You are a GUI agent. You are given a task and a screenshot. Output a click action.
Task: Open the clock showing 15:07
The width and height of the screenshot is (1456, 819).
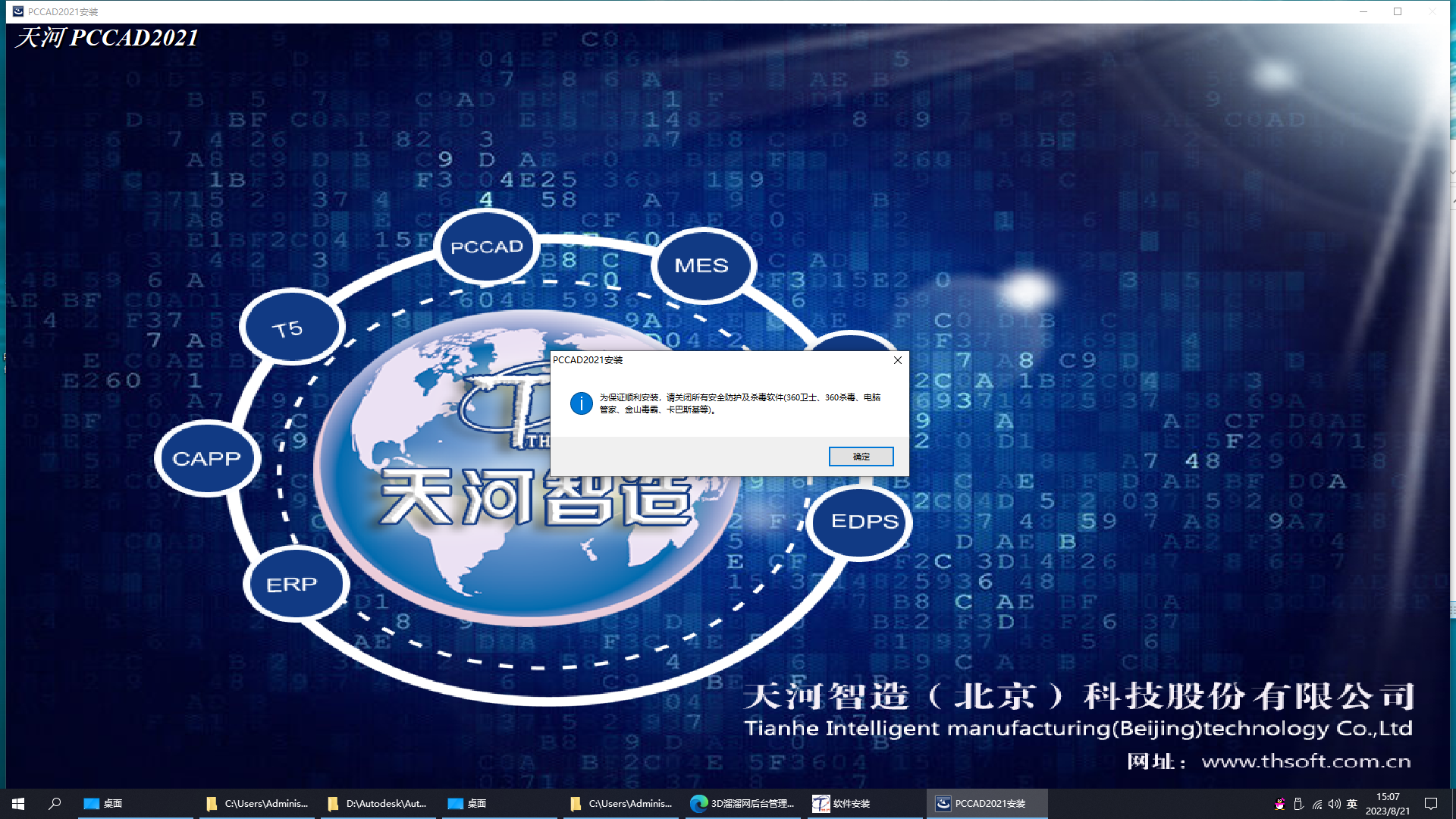click(1388, 804)
